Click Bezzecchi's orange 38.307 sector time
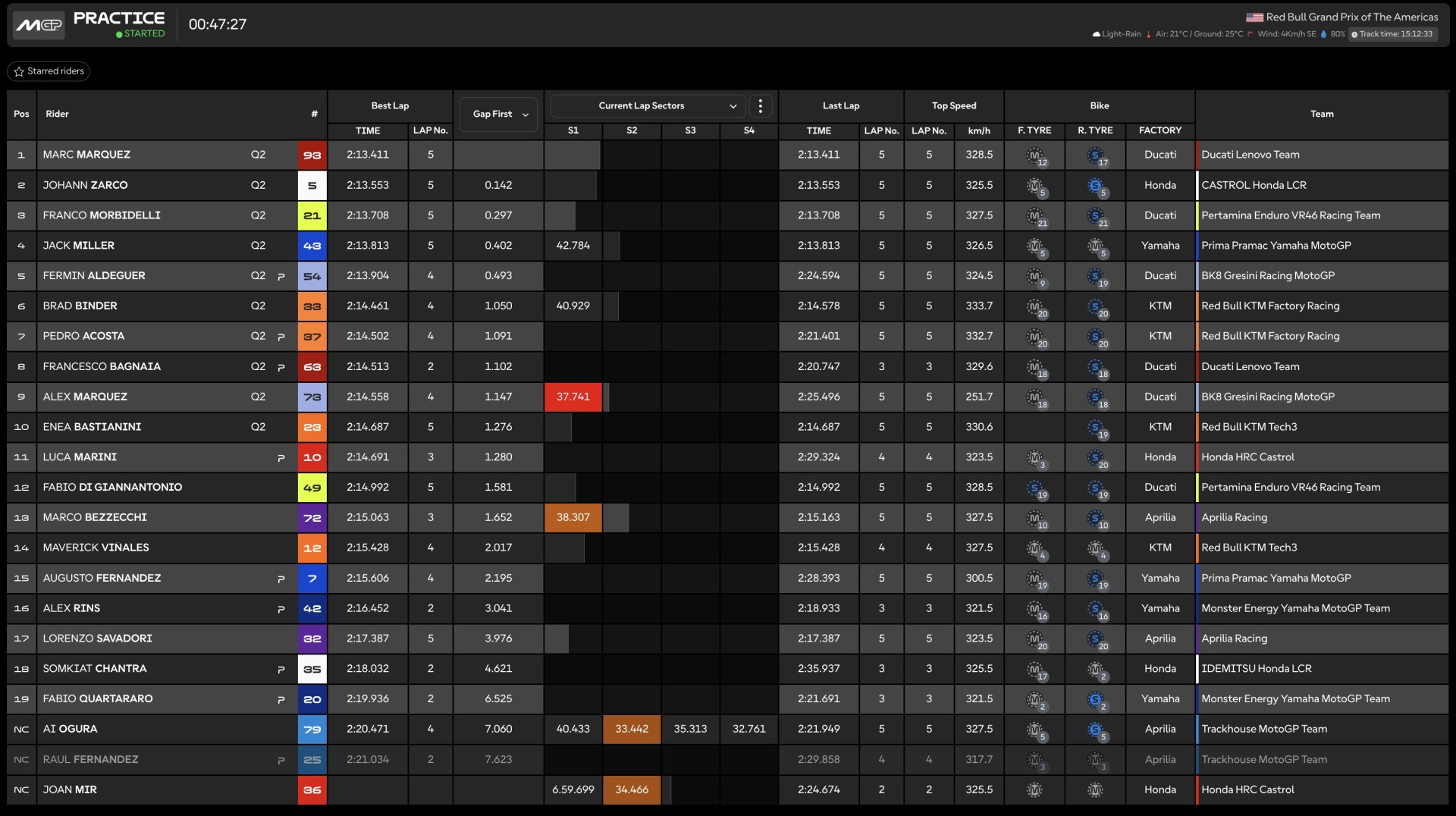The image size is (1456, 816). click(573, 517)
